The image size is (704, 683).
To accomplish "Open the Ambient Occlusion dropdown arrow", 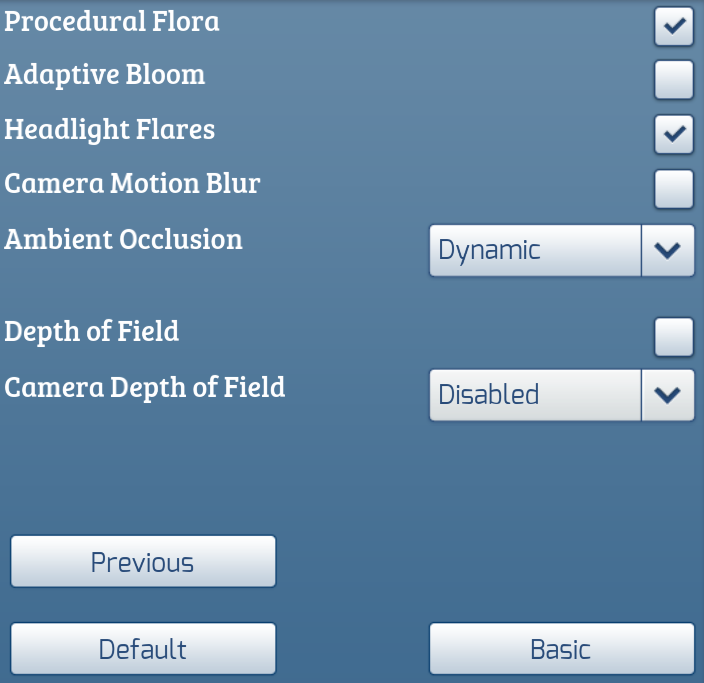I will (667, 250).
